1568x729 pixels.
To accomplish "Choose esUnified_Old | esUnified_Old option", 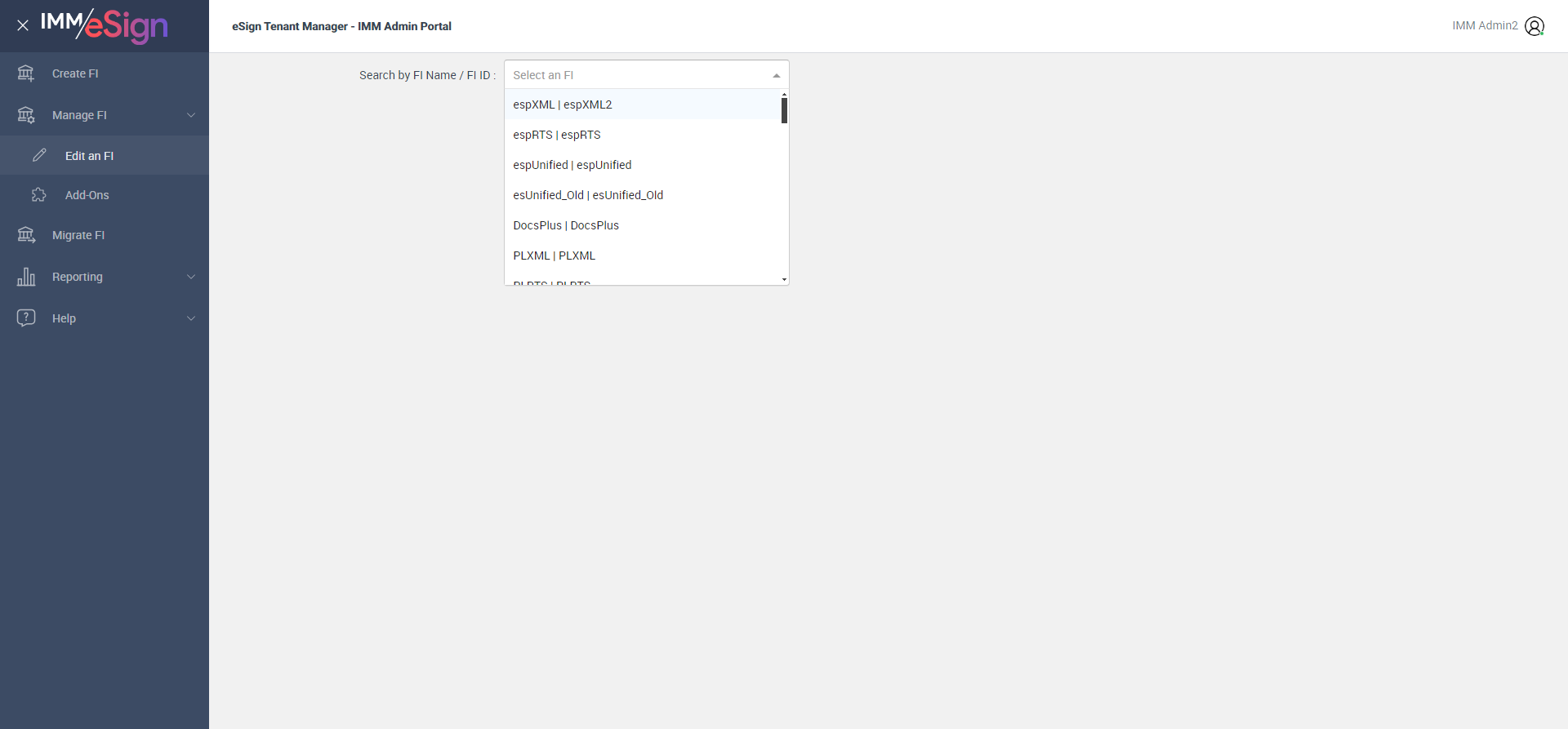I will [643, 195].
